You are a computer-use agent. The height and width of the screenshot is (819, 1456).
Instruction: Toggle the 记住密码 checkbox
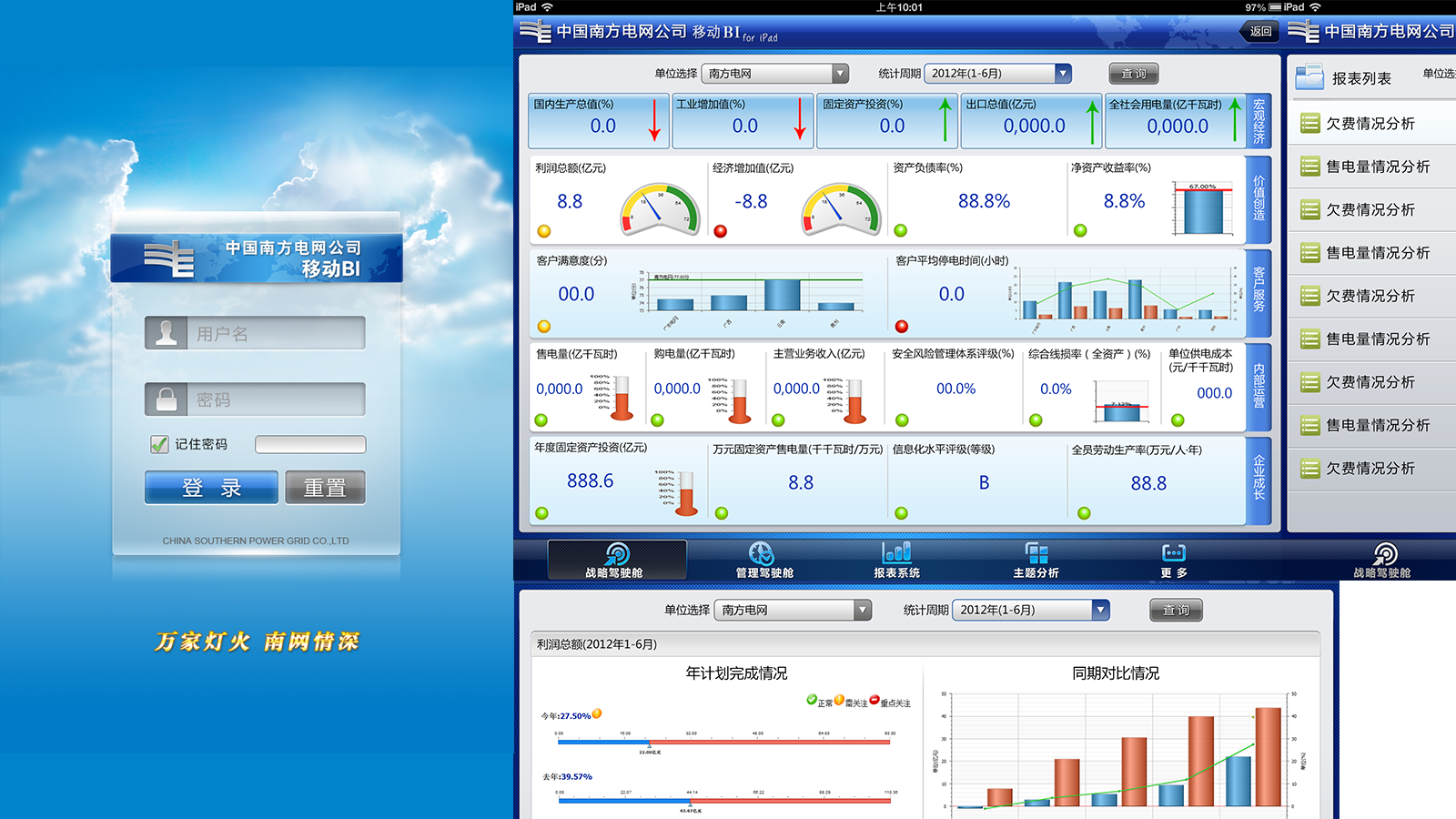(159, 444)
